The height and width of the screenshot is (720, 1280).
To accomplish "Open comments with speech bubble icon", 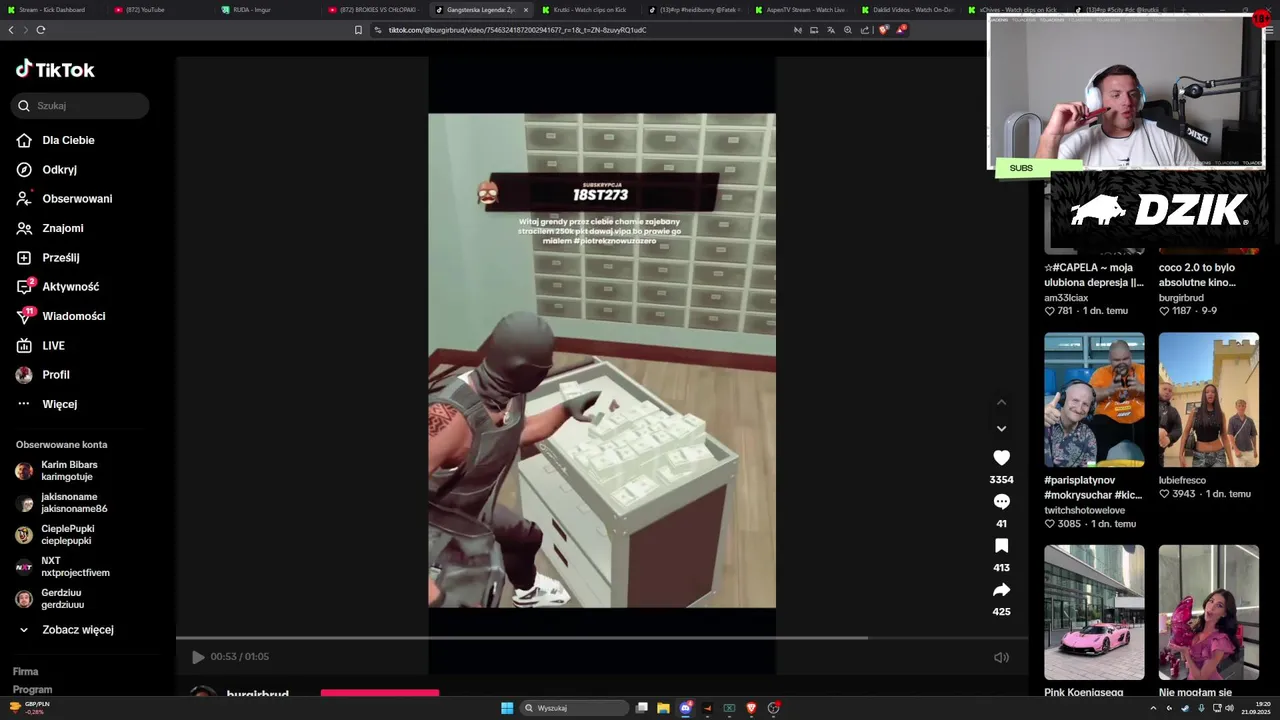I will 1001,501.
